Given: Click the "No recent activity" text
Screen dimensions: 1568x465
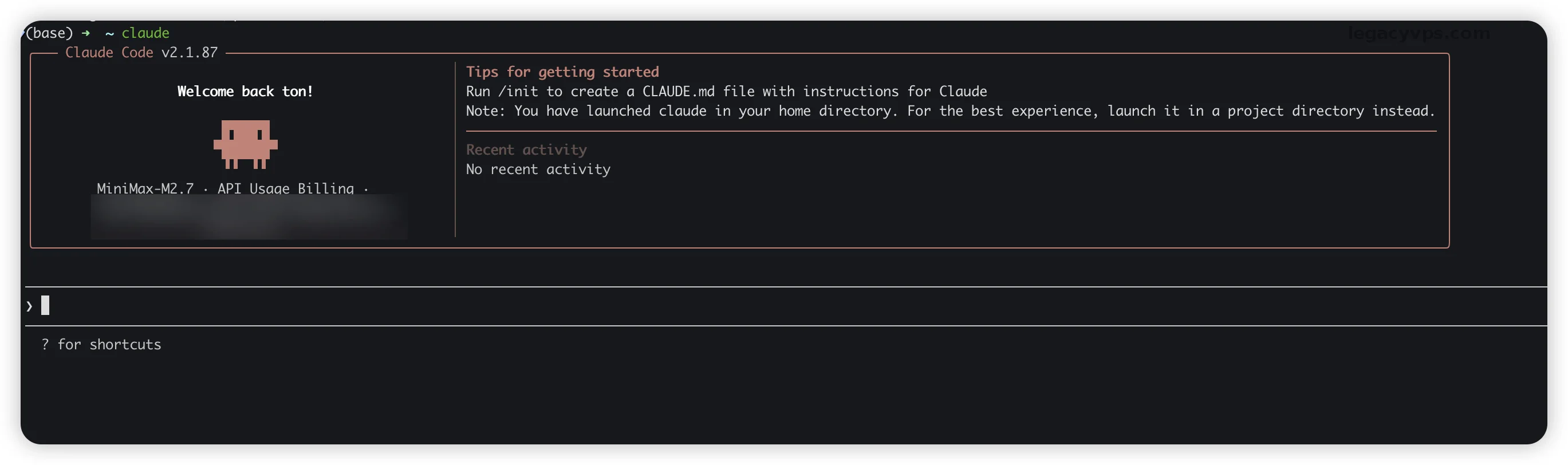Looking at the screenshot, I should tap(538, 169).
